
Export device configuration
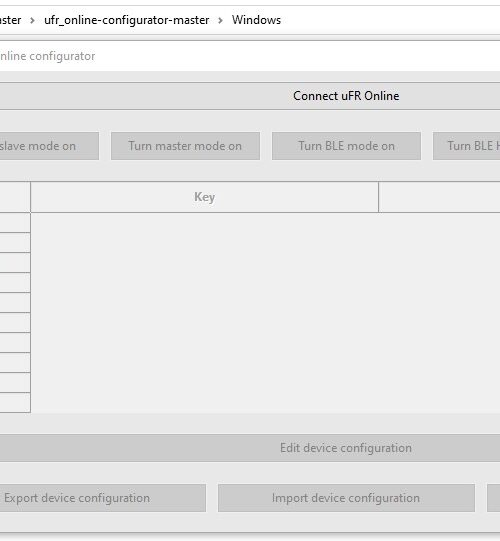point(103,498)
